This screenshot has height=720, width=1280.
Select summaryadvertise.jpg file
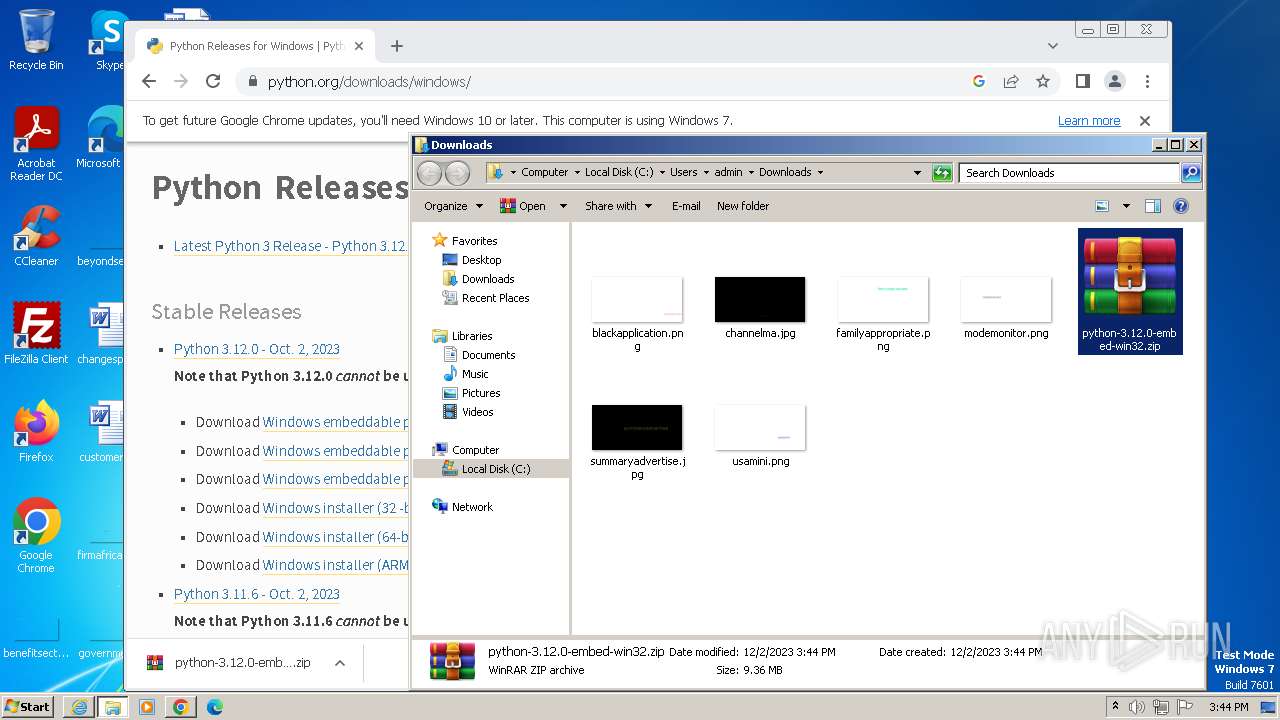pyautogui.click(x=637, y=441)
